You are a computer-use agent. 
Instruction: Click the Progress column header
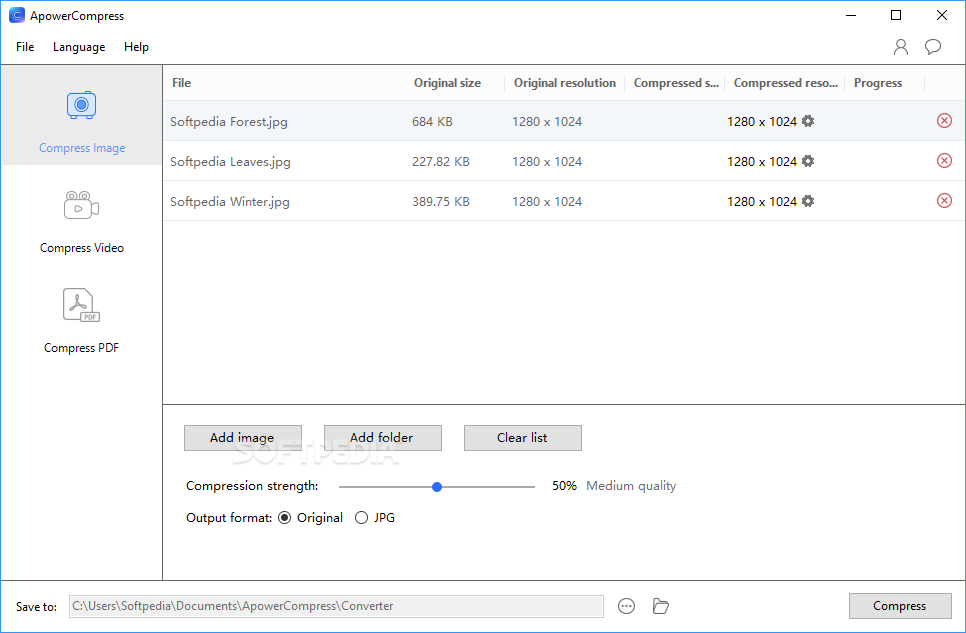(x=877, y=83)
